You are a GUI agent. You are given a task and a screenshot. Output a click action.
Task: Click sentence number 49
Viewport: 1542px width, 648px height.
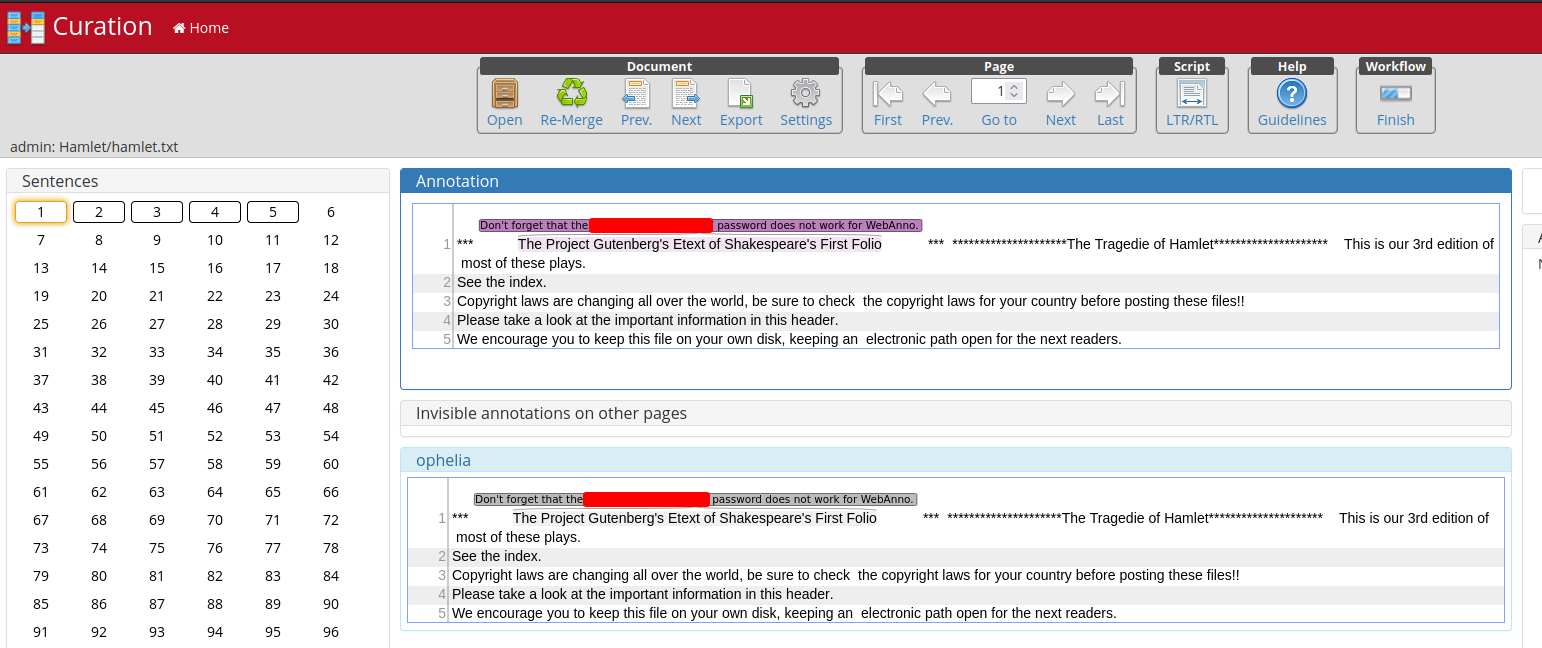click(41, 436)
